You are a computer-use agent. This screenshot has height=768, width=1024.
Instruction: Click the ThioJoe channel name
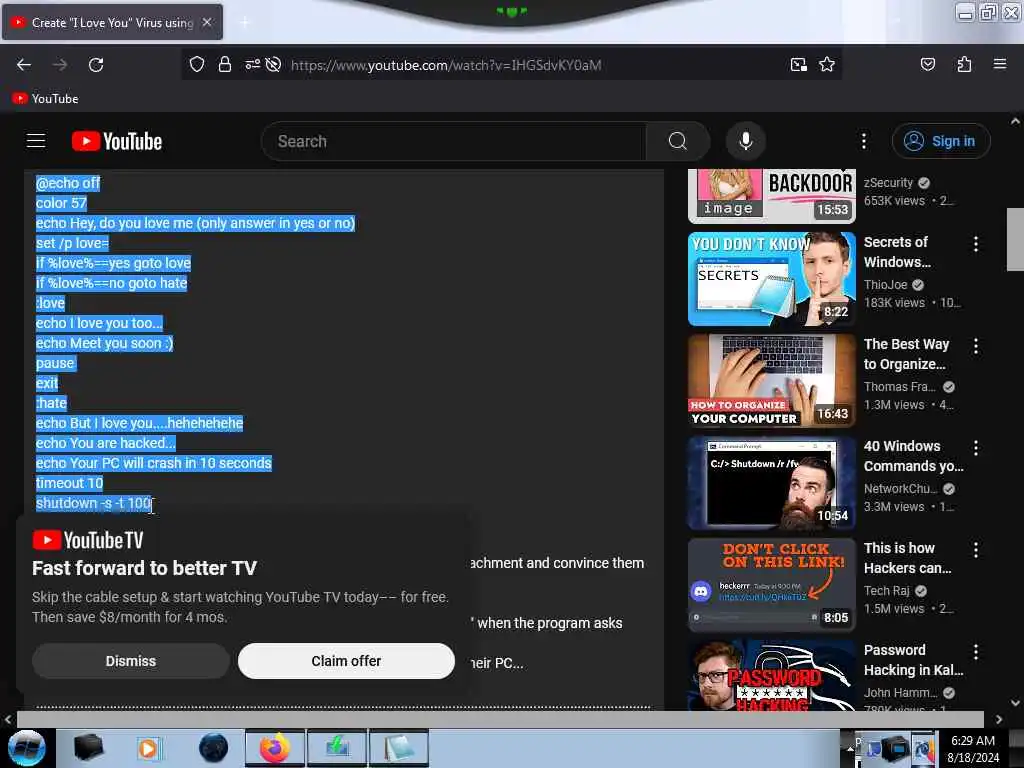pos(886,285)
